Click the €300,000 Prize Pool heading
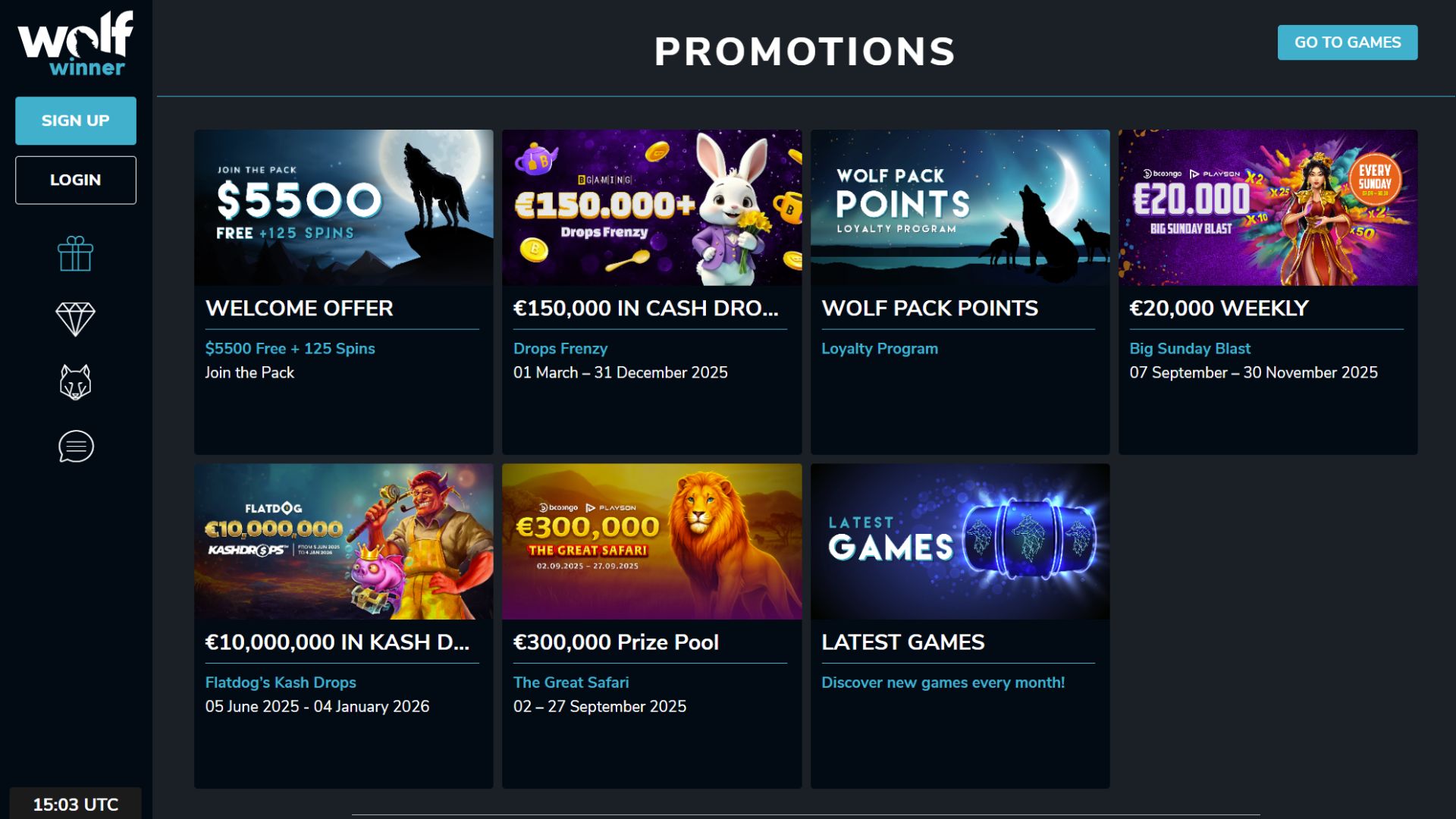The image size is (1456, 819). [616, 642]
